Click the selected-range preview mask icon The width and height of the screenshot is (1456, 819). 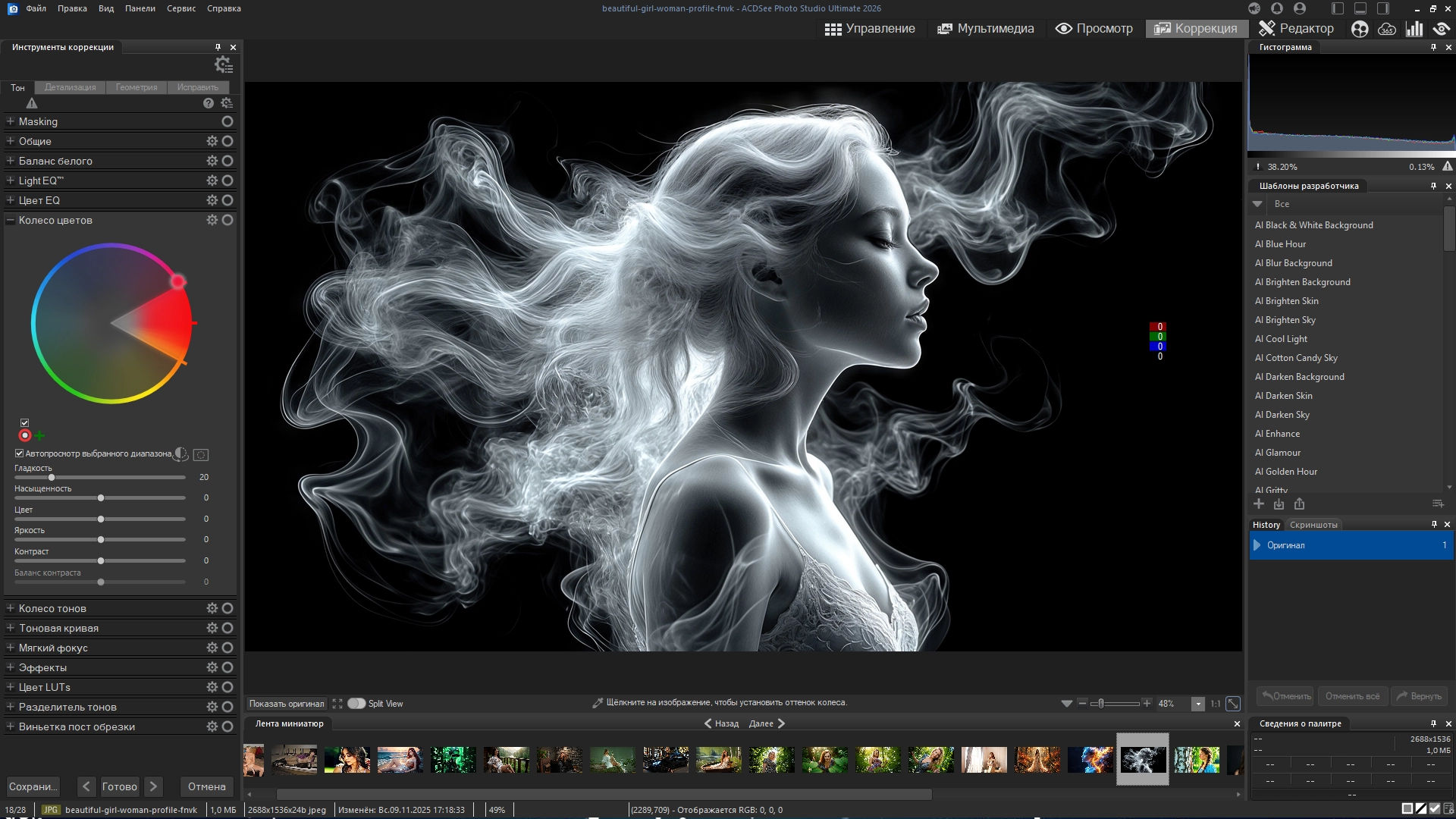(x=201, y=455)
